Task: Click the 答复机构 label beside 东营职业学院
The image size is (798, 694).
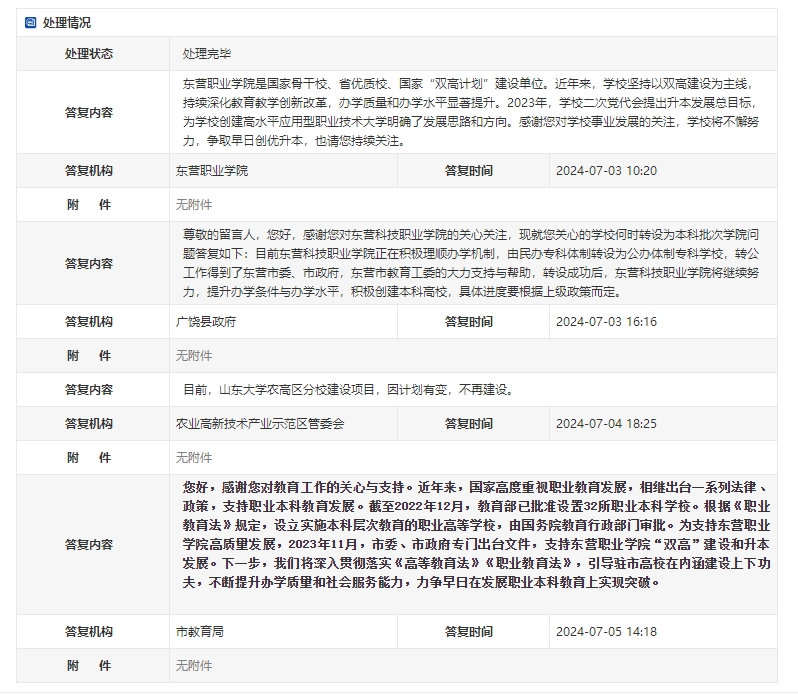Action: tap(89, 171)
